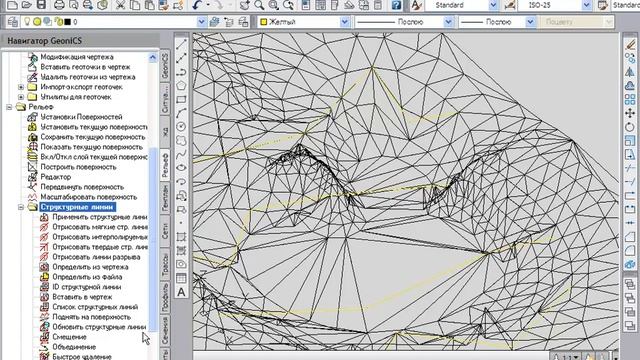Create a new drawing with the New icon
640x360 pixels.
pos(12,5)
